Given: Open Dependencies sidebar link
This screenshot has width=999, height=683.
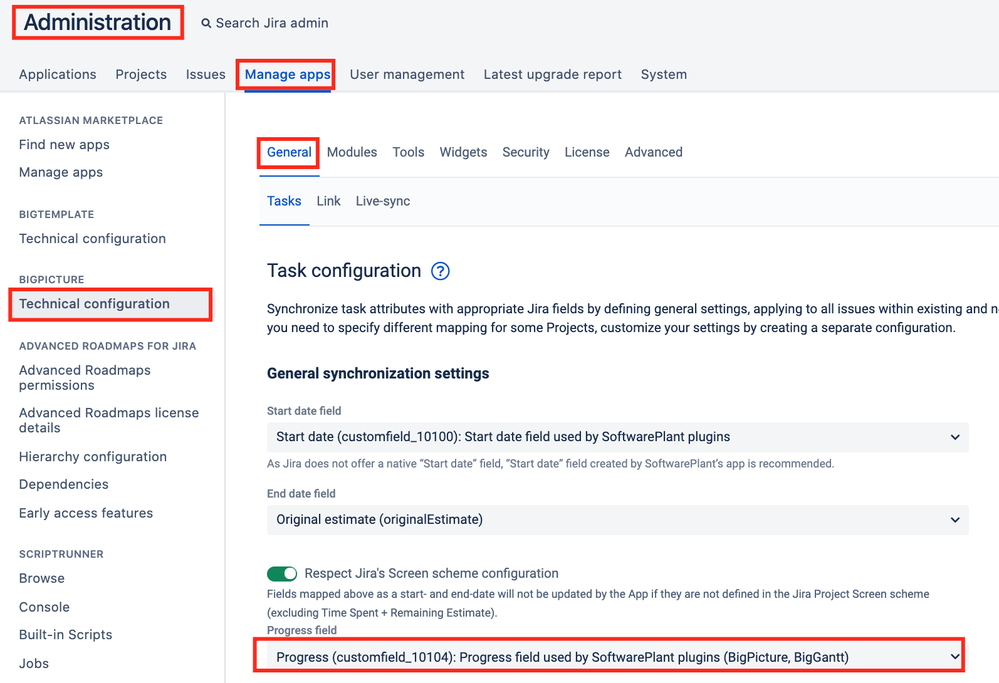Looking at the screenshot, I should [64, 484].
